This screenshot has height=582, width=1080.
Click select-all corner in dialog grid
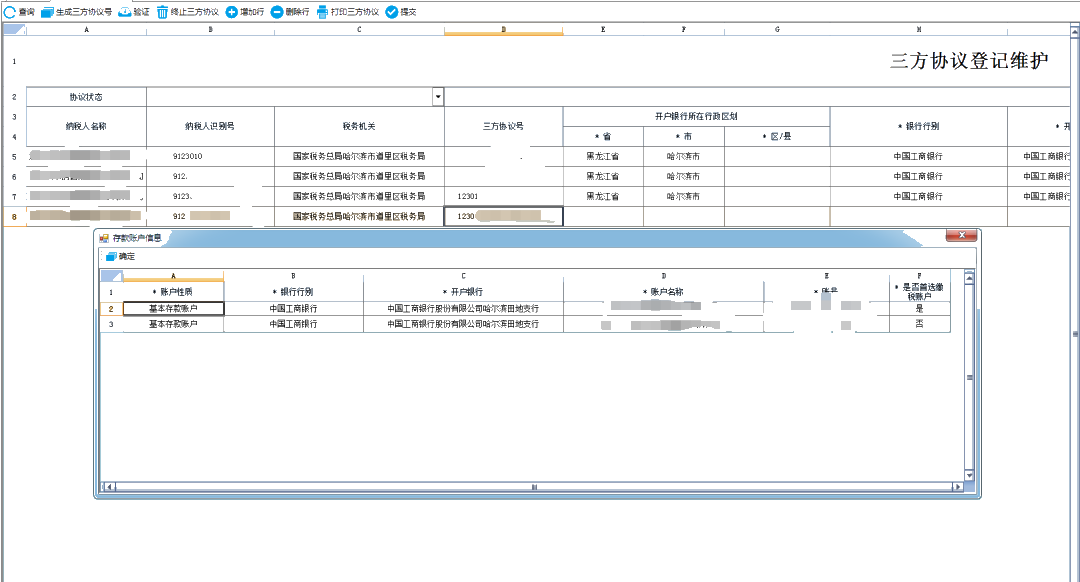(x=112, y=276)
